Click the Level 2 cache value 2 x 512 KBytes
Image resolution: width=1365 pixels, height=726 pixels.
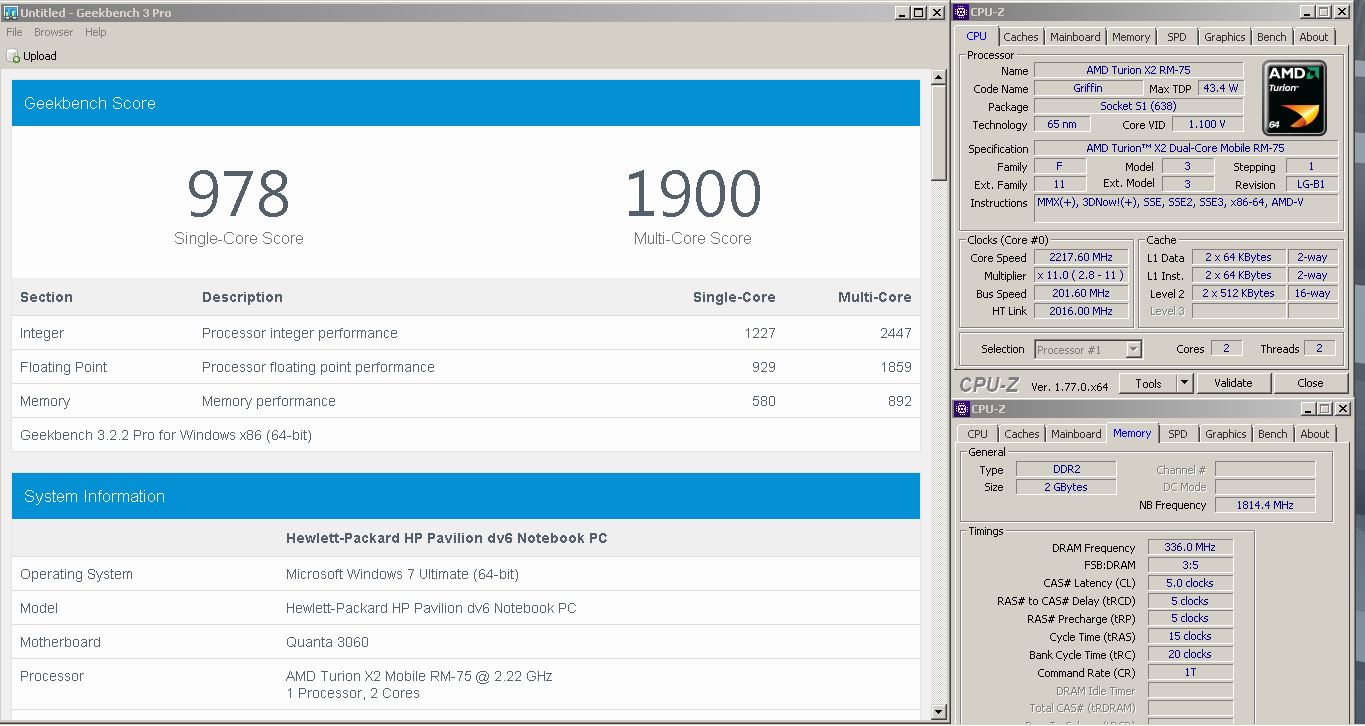(1239, 293)
